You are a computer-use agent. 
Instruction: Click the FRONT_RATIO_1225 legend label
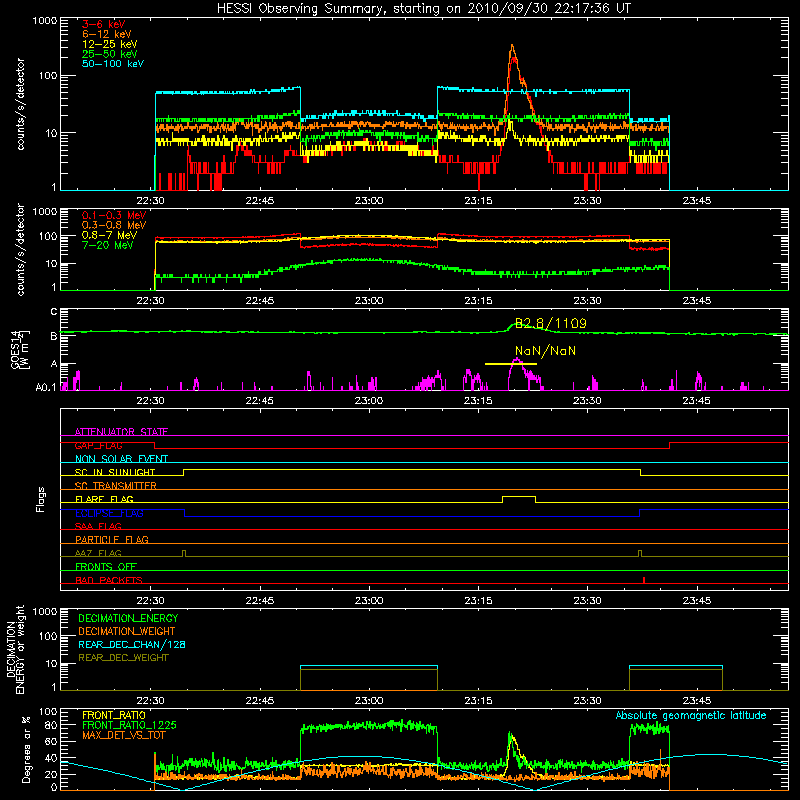(129, 725)
